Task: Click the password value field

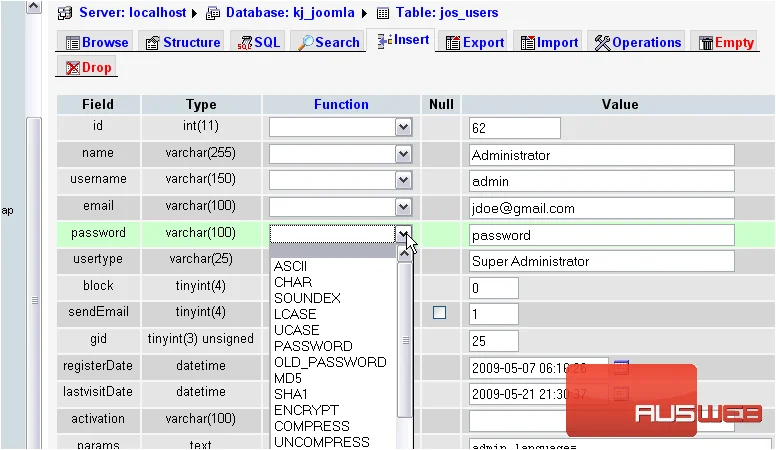Action: click(602, 235)
